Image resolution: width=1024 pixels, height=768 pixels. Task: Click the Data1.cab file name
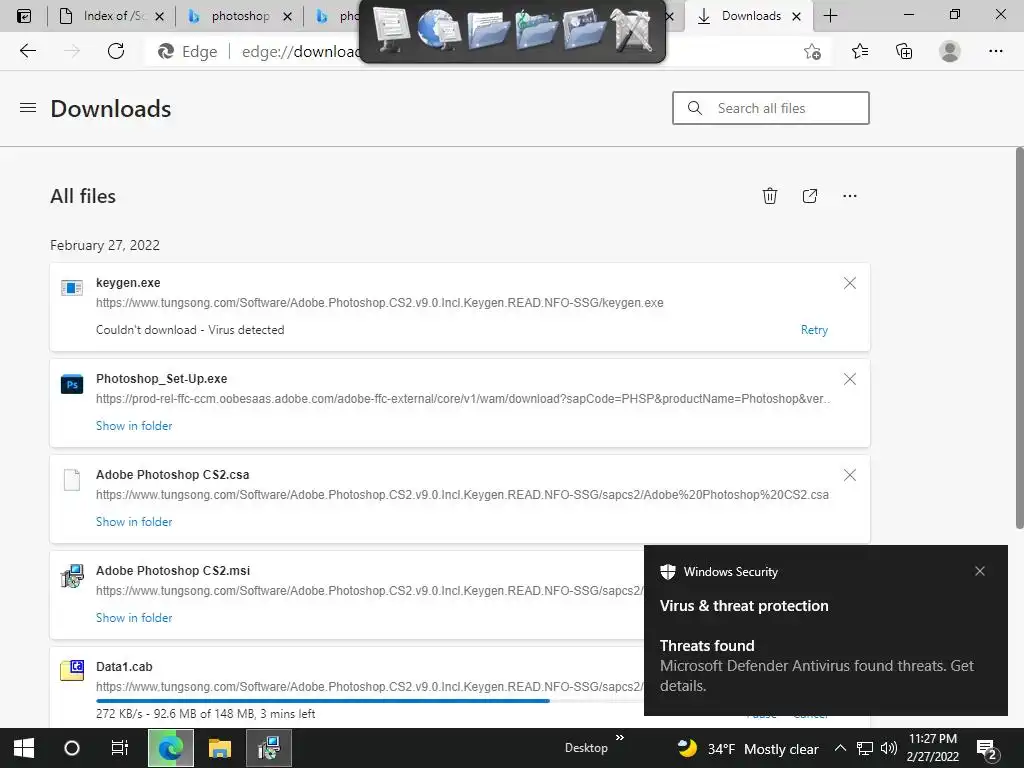124,667
